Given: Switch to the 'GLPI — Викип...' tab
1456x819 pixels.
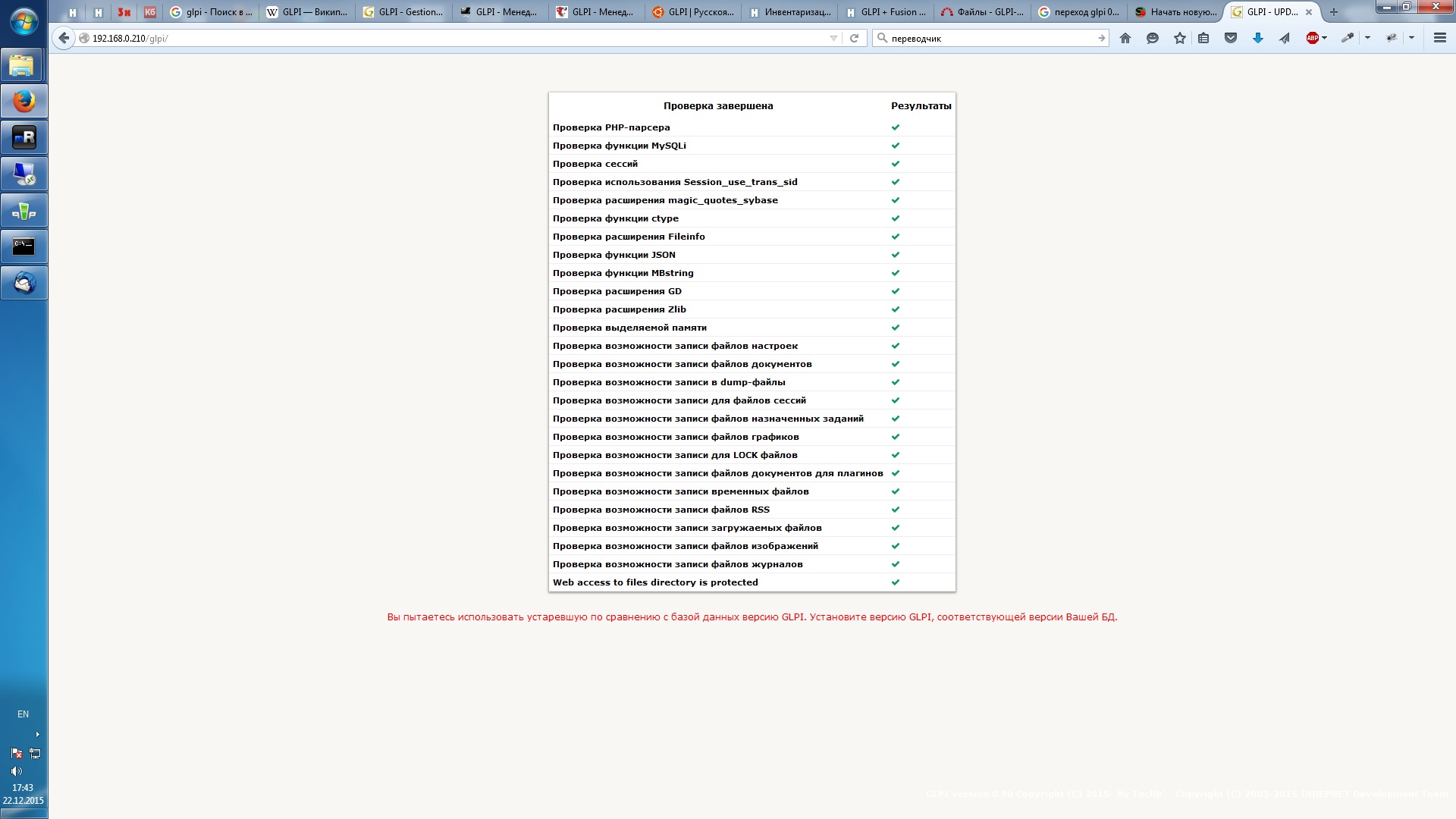Looking at the screenshot, I should pos(306,12).
